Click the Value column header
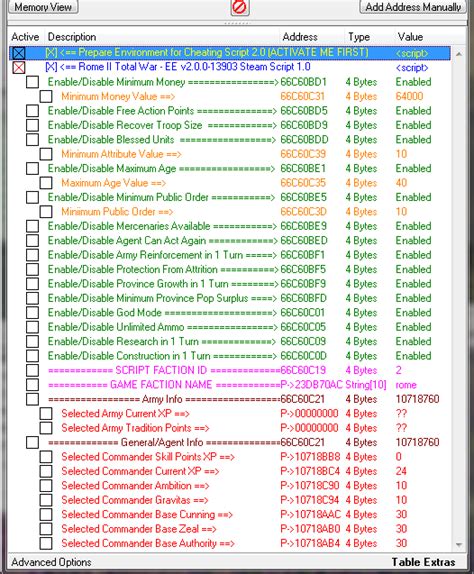474x574 pixels. pyautogui.click(x=410, y=37)
